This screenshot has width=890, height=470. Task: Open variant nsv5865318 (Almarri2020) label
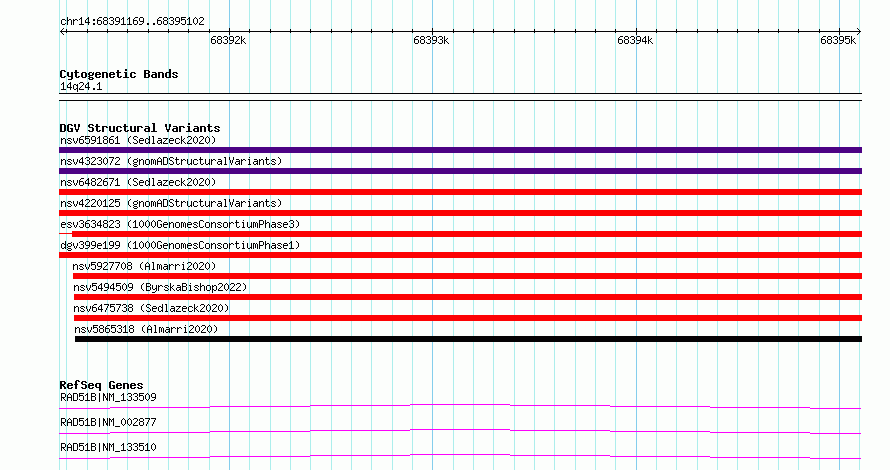[x=146, y=329]
